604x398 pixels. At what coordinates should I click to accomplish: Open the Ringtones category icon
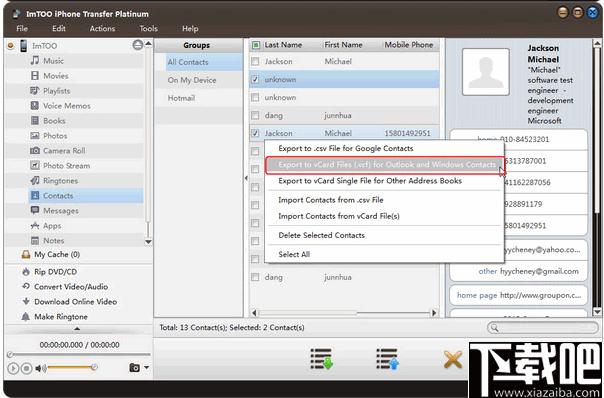coord(35,180)
